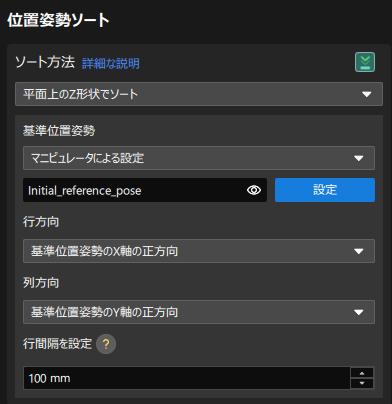Click the green collapse panel icon
This screenshot has width=392, height=404.
pos(365,62)
